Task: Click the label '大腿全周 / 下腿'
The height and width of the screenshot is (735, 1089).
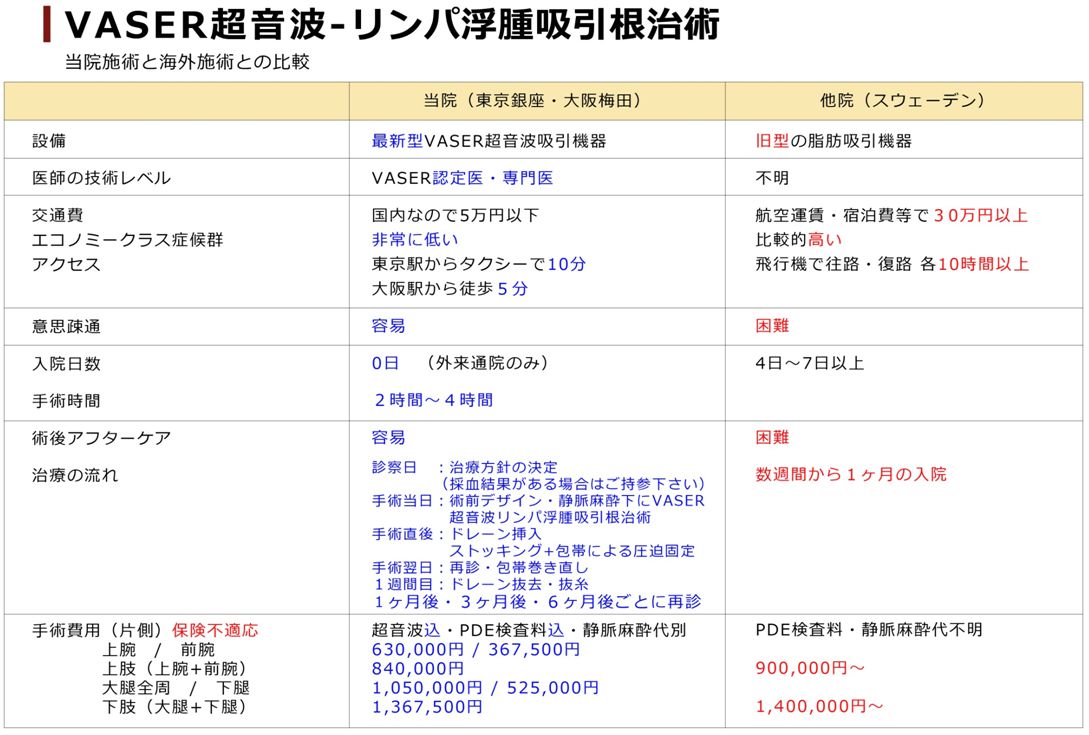Action: pyautogui.click(x=176, y=688)
